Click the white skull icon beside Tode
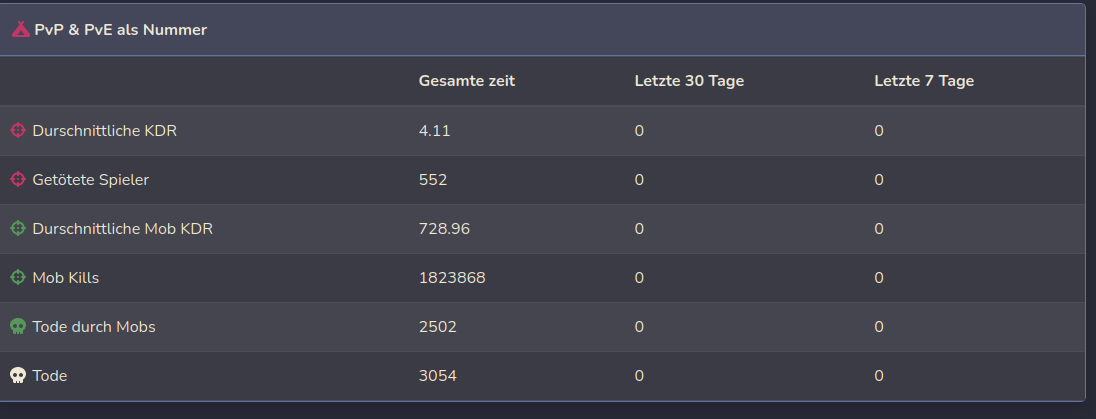The width and height of the screenshot is (1096, 419). pyautogui.click(x=18, y=376)
